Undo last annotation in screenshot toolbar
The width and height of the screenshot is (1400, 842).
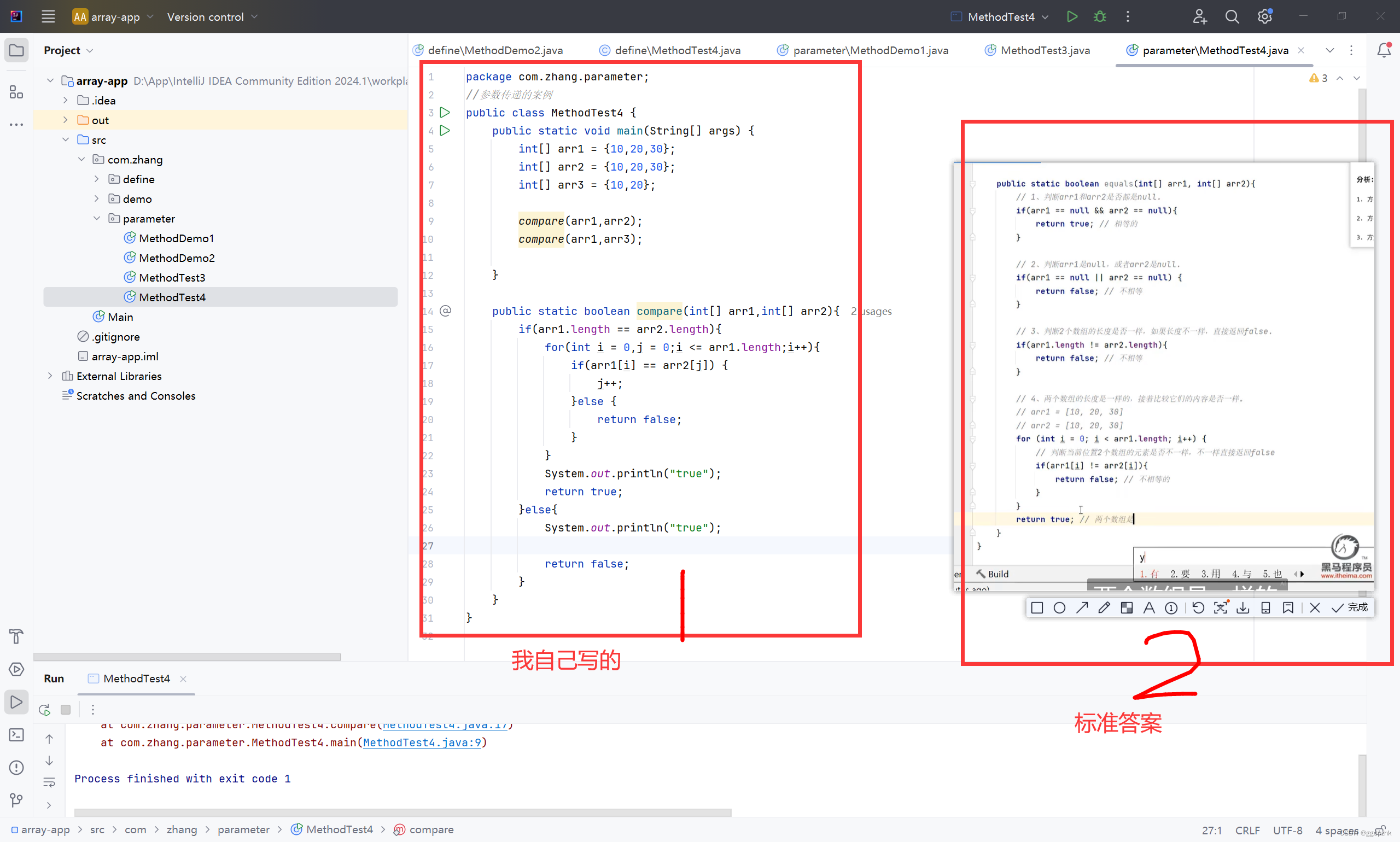1198,607
